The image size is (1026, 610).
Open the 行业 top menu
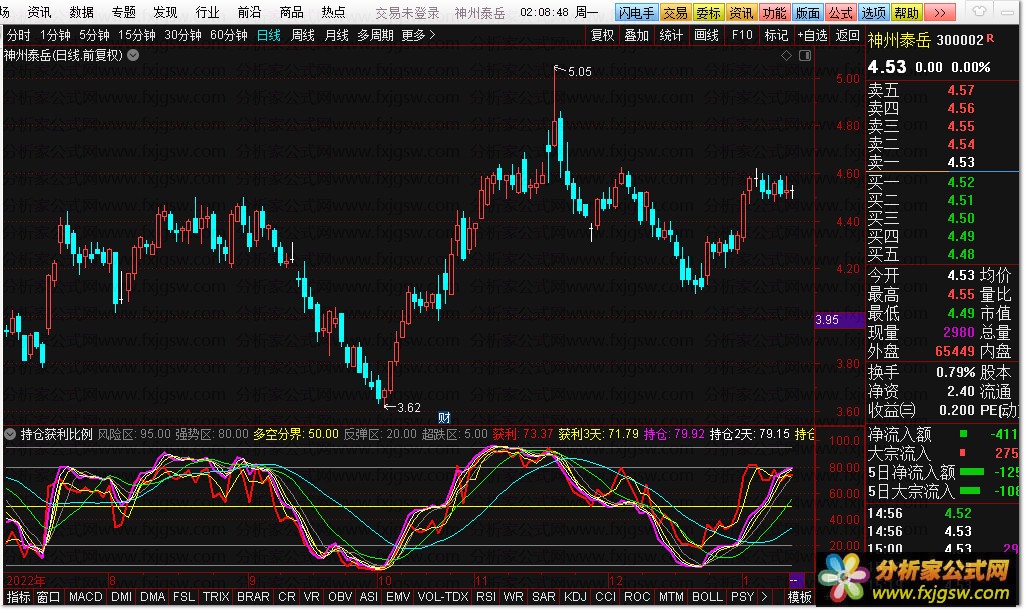click(x=207, y=12)
